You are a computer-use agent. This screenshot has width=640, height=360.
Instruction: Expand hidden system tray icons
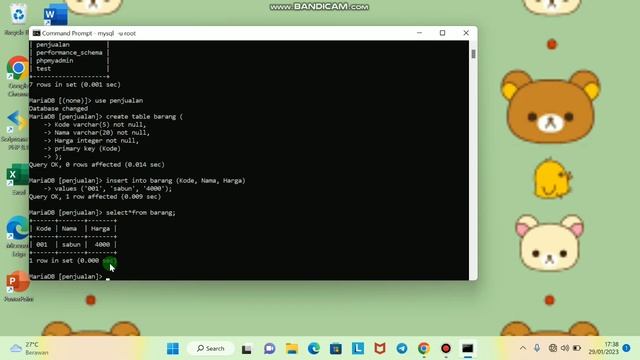(x=523, y=348)
